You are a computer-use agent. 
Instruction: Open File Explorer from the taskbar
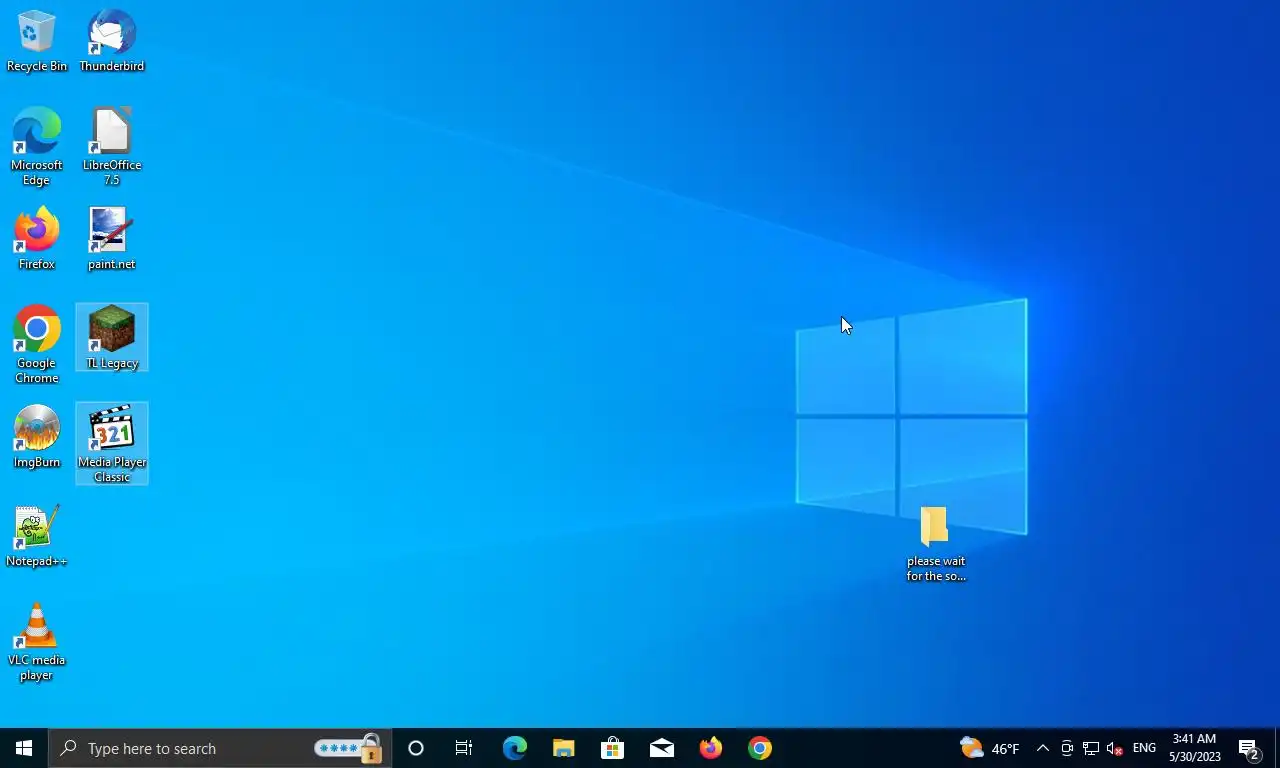[x=563, y=748]
